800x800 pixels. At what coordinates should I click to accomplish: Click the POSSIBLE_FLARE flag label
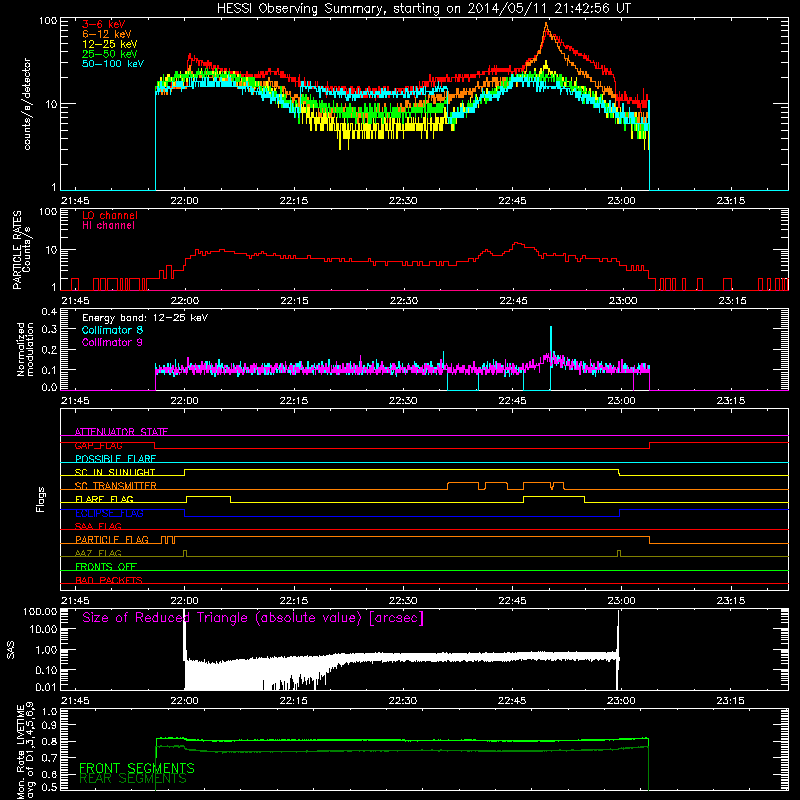[x=115, y=459]
